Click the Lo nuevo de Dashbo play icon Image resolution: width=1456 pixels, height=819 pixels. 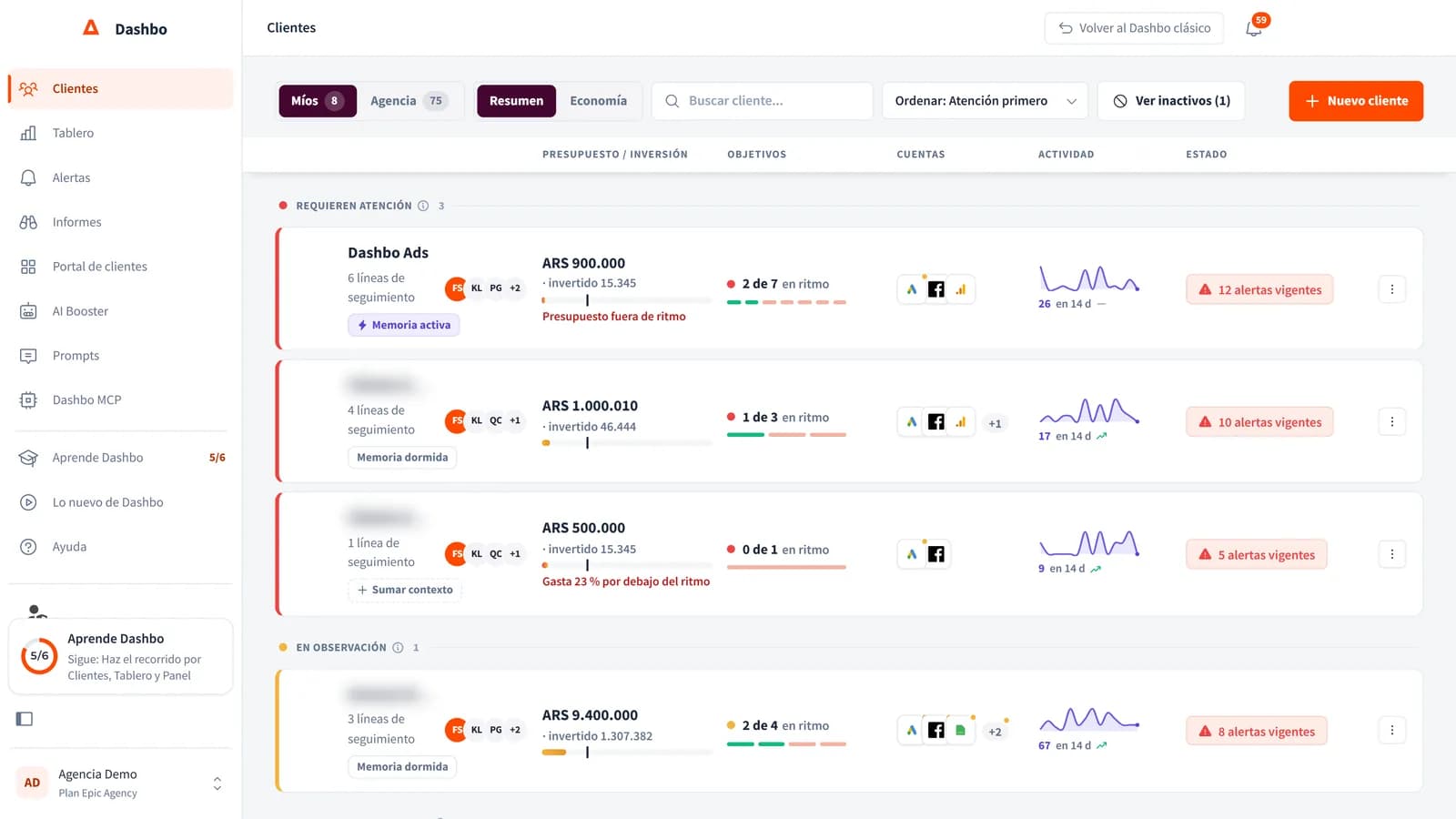[28, 502]
